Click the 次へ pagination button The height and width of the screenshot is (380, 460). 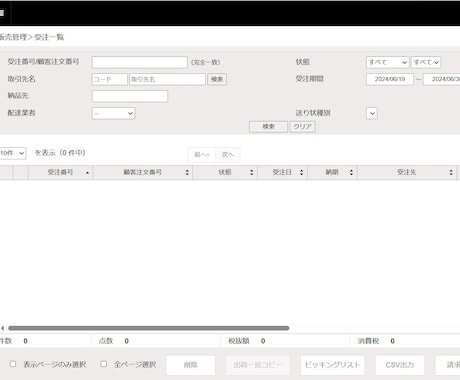(228, 155)
